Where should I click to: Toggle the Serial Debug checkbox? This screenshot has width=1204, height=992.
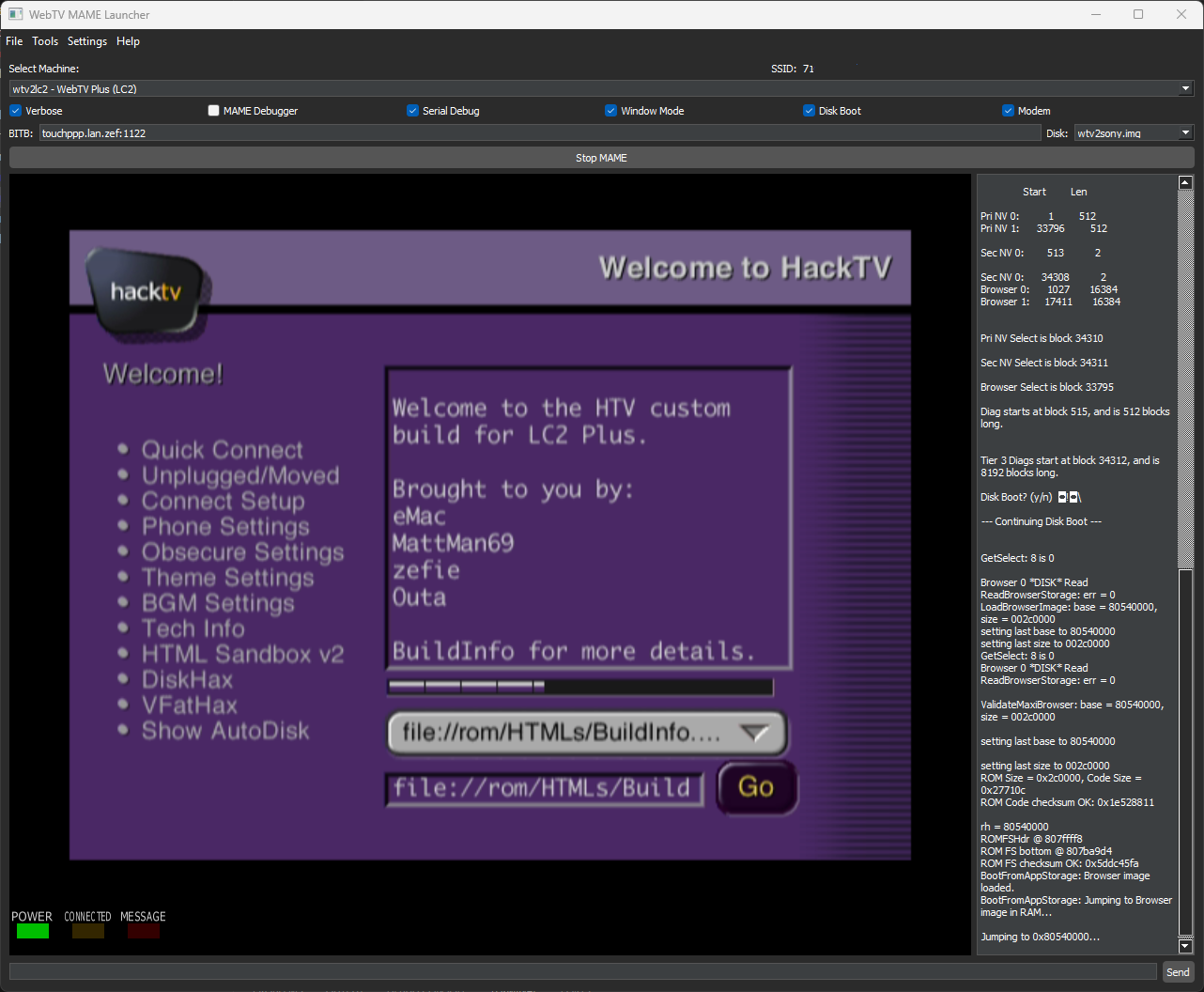coord(412,111)
